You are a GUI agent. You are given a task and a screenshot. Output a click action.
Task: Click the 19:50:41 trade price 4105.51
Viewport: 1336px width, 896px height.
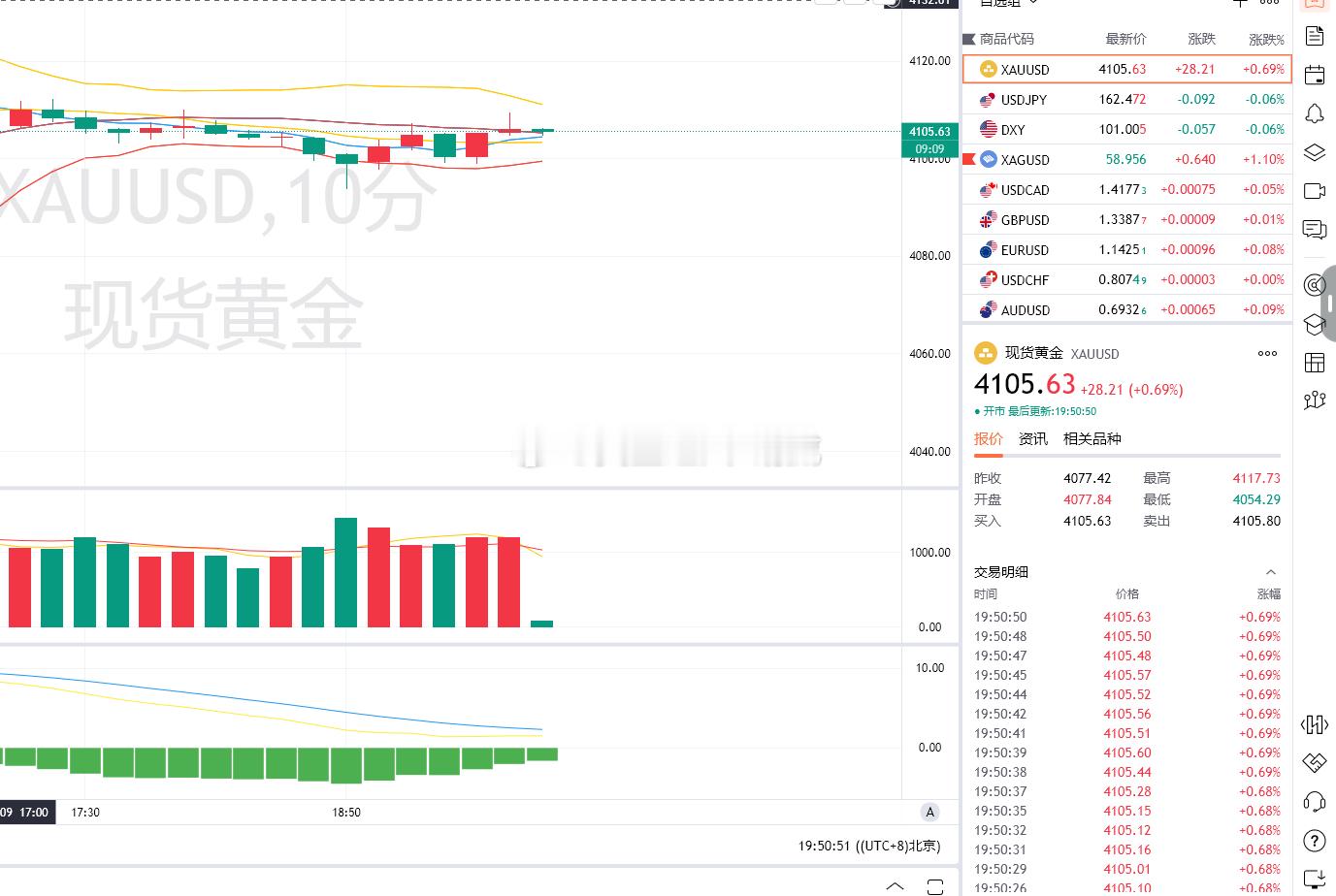point(1127,733)
